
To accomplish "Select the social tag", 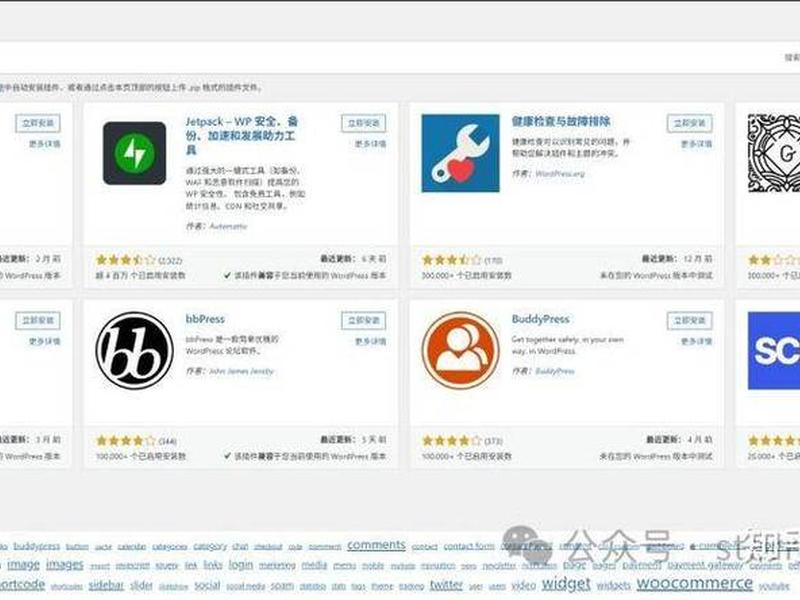I will tap(207, 585).
